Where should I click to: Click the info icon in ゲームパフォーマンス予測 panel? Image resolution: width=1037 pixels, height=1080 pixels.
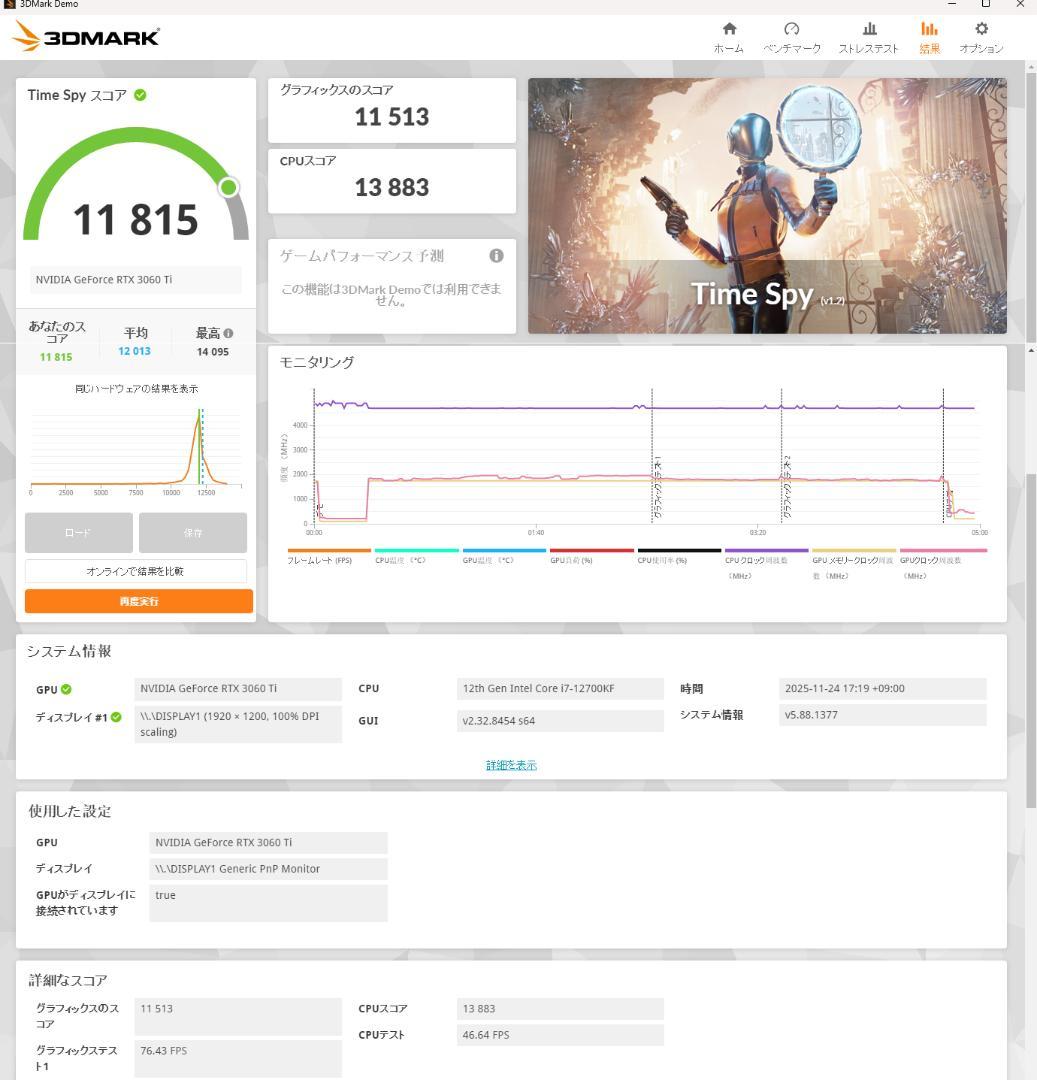coord(496,255)
